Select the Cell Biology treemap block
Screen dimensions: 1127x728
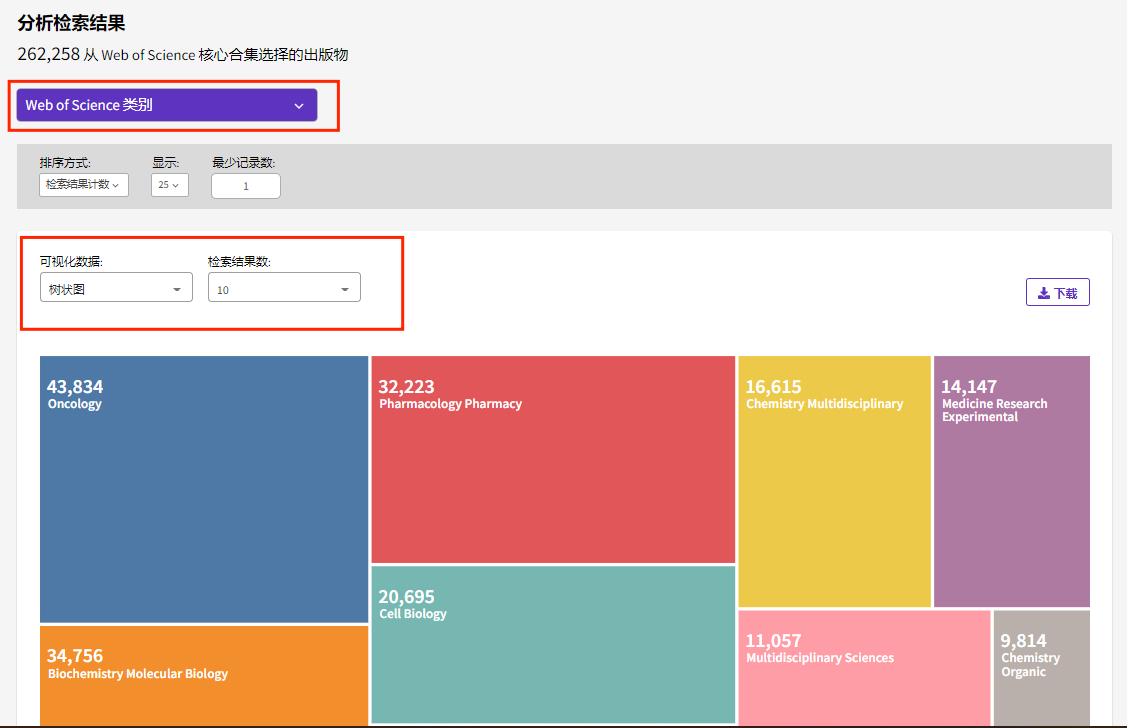coord(553,645)
